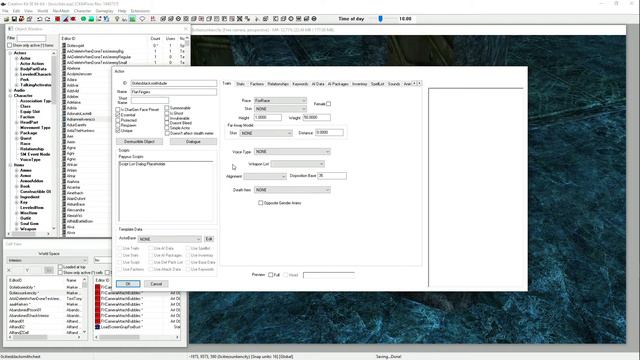Click the Time of day slider handle
640x360 pixels.
(x=380, y=19)
